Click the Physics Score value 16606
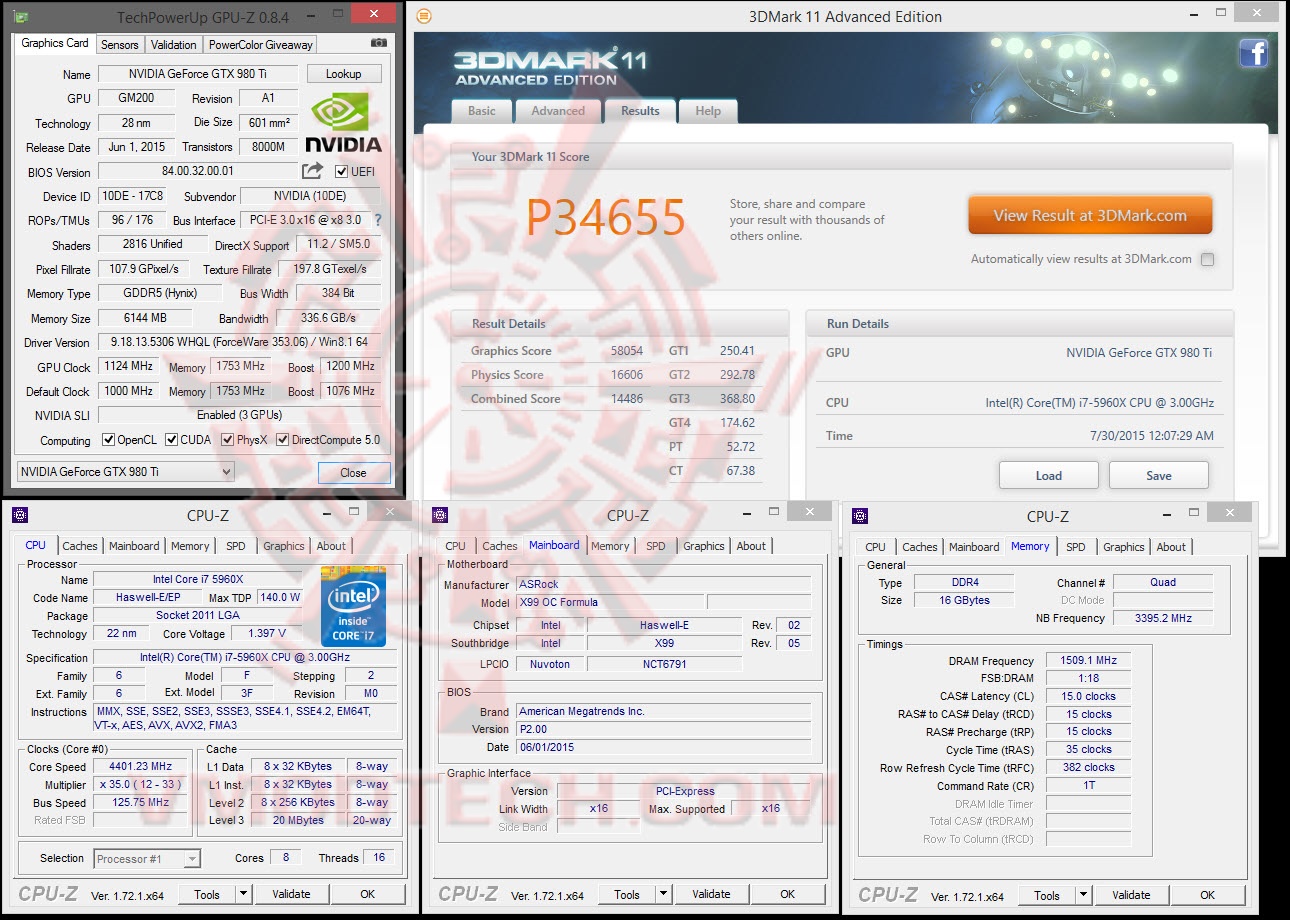The height and width of the screenshot is (920, 1290). click(627, 375)
